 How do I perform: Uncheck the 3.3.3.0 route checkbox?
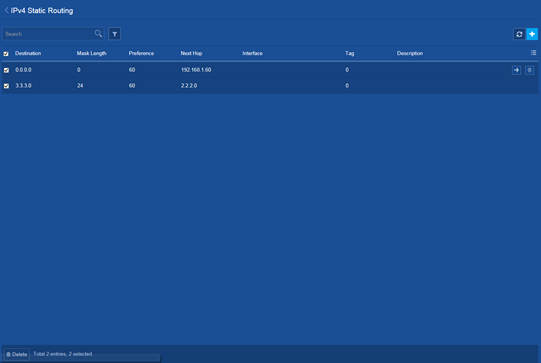coord(6,86)
